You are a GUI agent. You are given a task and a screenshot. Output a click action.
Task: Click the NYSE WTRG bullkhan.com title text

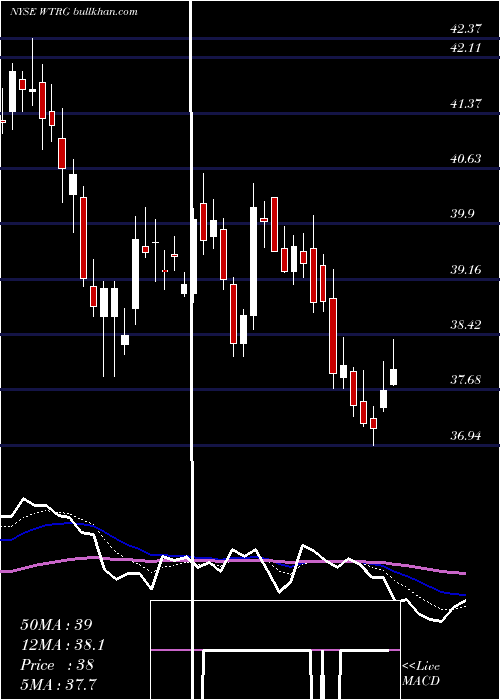coord(74,12)
